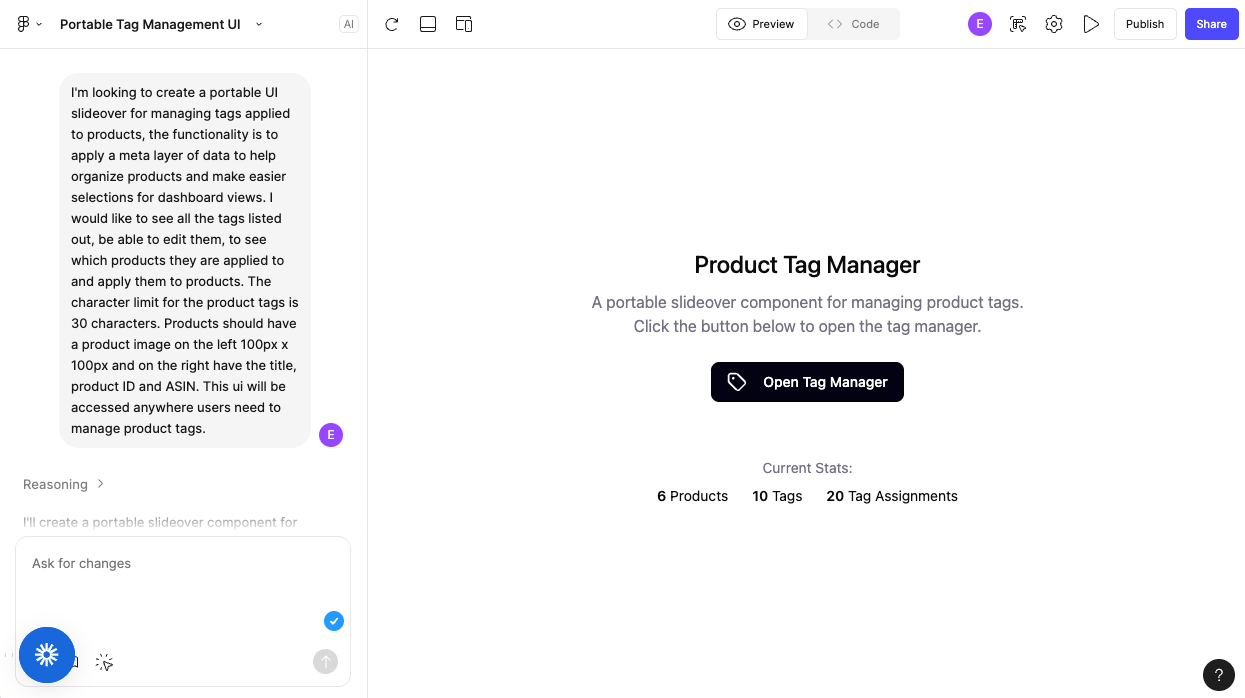Click the purple E user avatar in toolbar
This screenshot has height=698, width=1245.
979,24
